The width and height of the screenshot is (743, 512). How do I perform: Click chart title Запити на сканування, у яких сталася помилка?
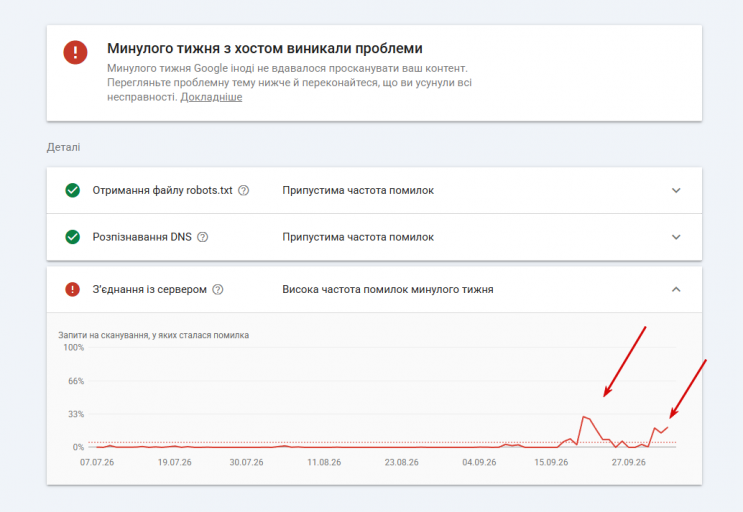(x=154, y=335)
